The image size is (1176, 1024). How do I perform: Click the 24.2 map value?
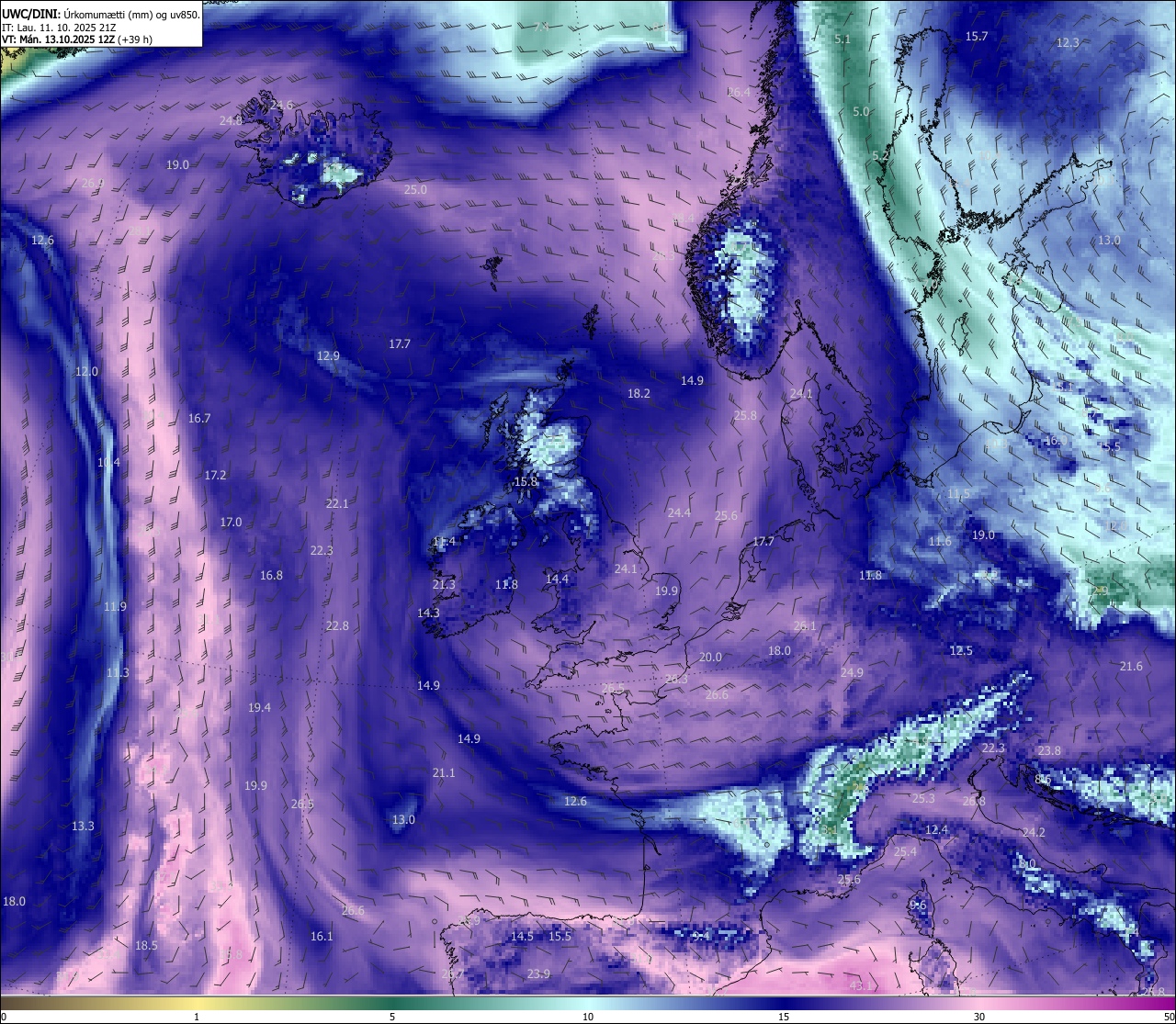coord(1034,833)
